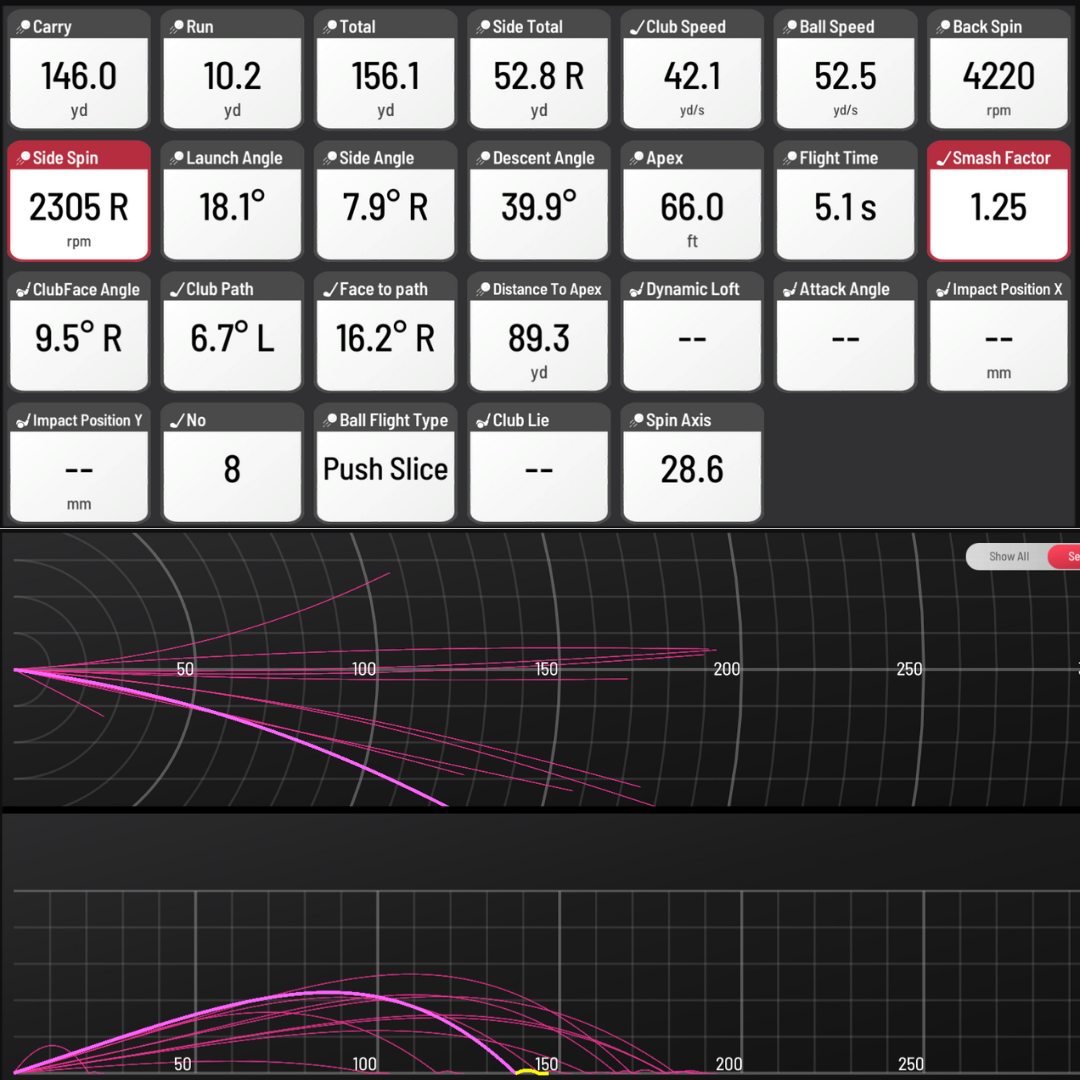
Task: Click the Distance To Apex value 89.3
Action: pyautogui.click(x=539, y=338)
